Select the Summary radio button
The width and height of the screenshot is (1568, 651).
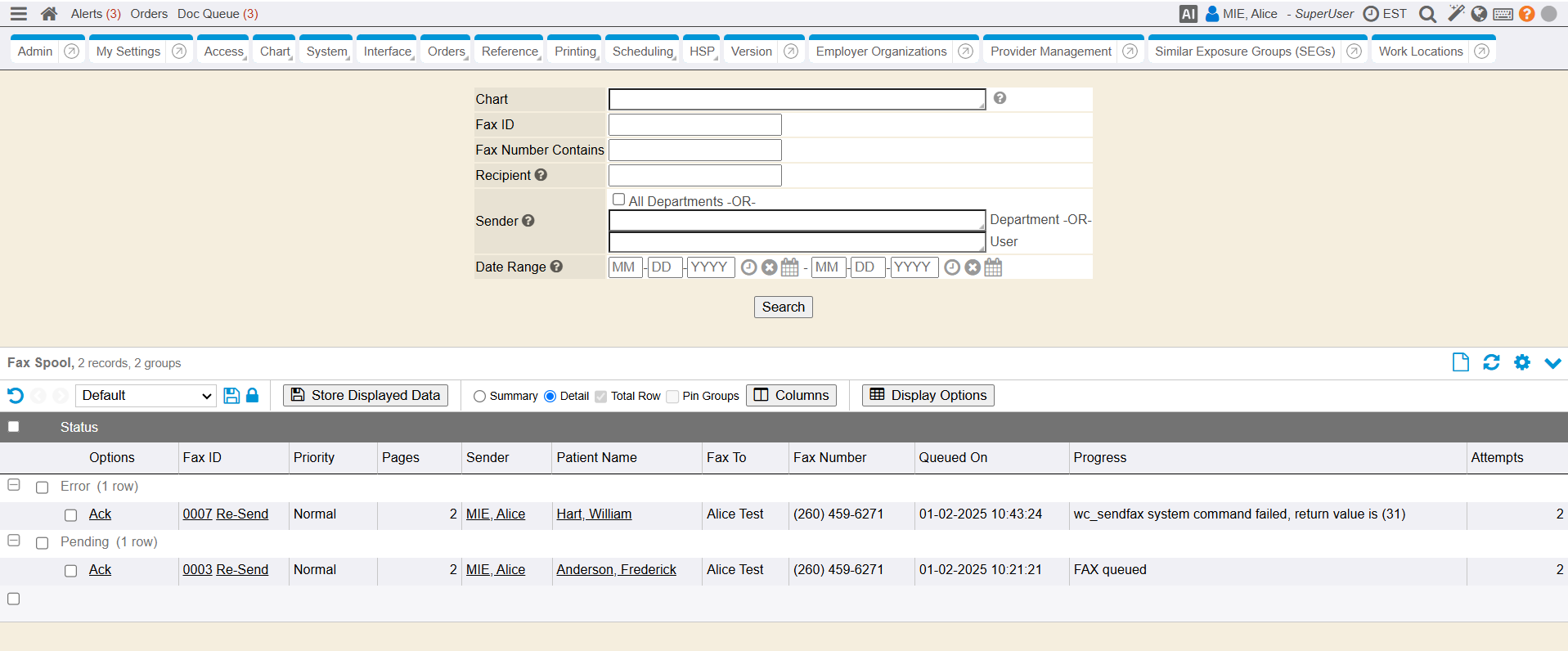point(480,397)
